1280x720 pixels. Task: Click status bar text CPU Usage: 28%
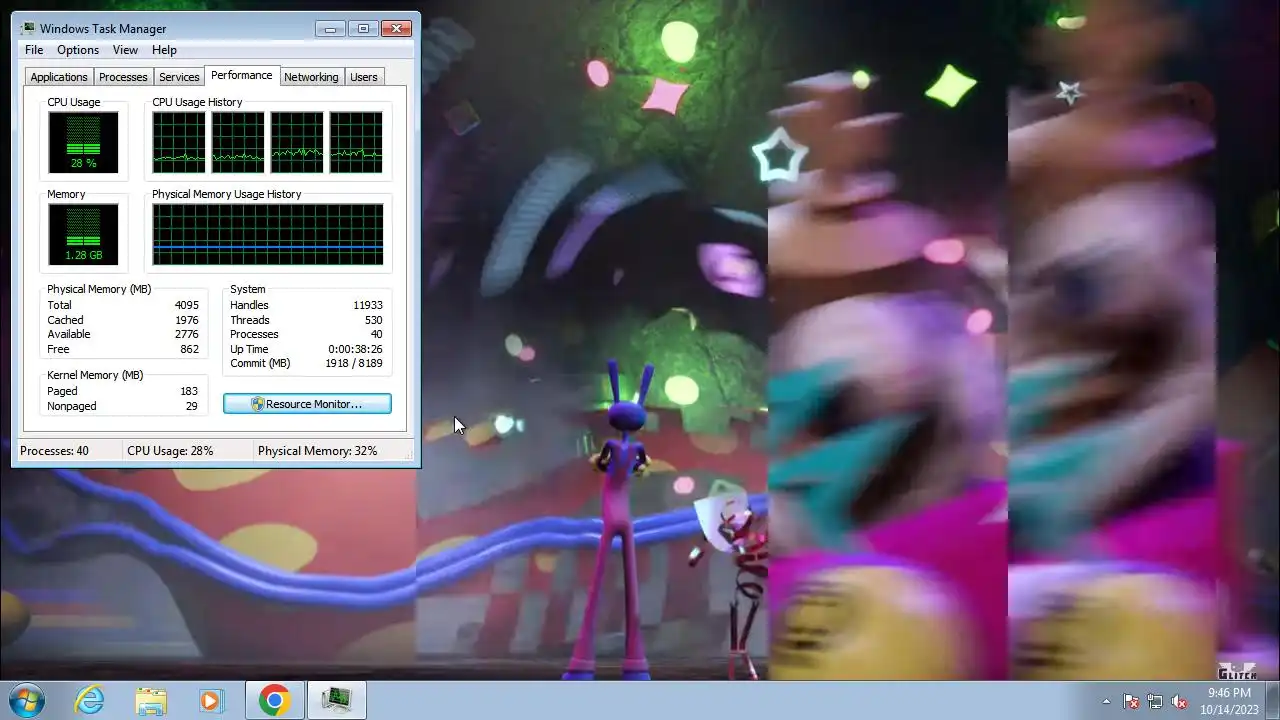pyautogui.click(x=170, y=451)
